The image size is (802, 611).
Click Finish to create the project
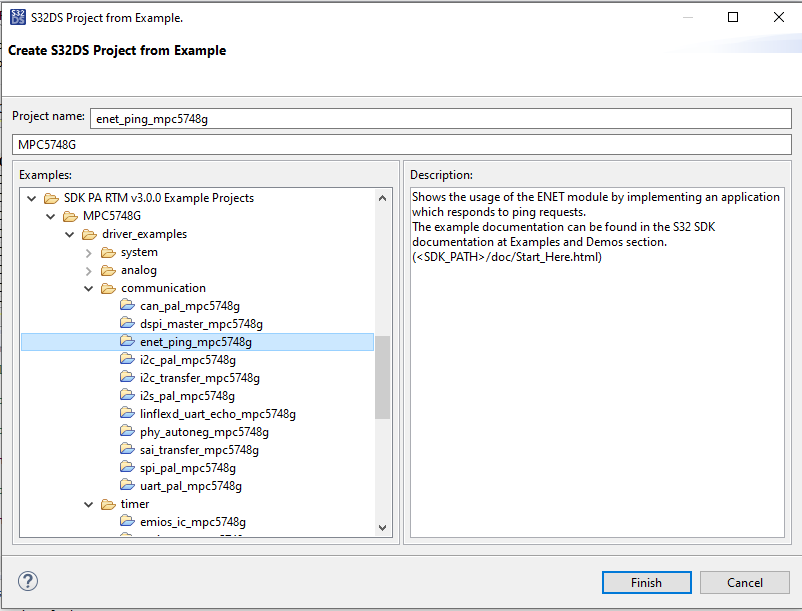647,582
